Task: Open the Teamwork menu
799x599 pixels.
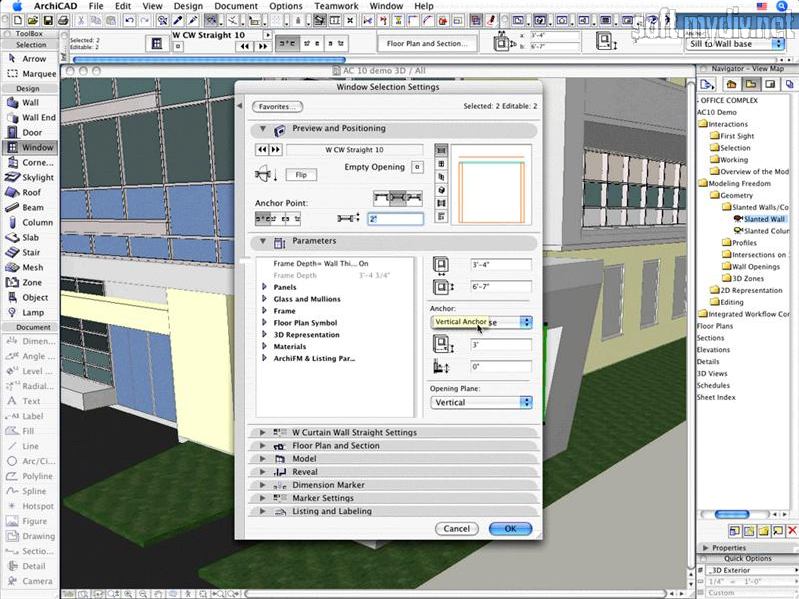Action: (x=336, y=6)
